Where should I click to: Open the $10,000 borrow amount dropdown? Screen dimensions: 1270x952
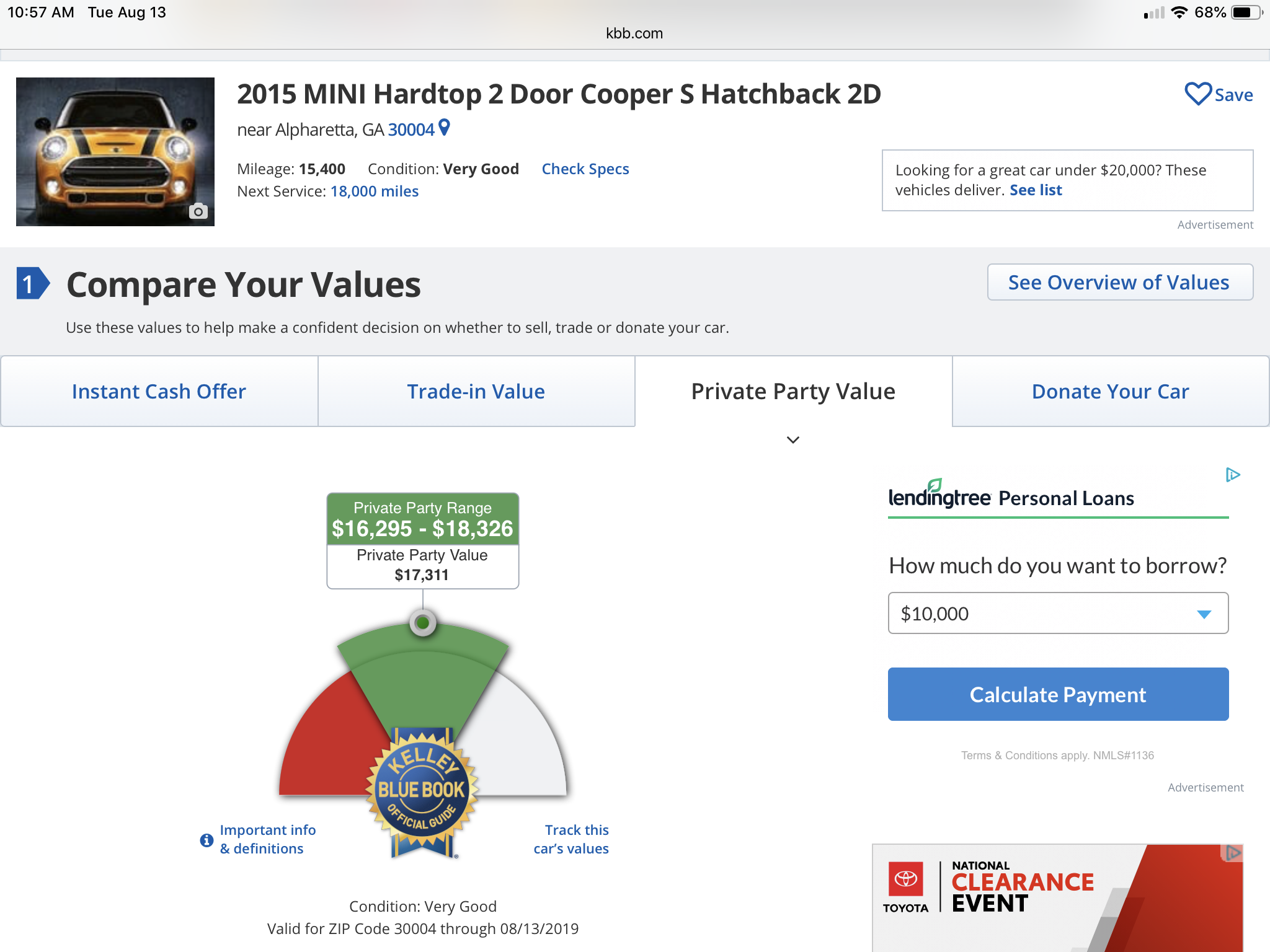point(1058,613)
